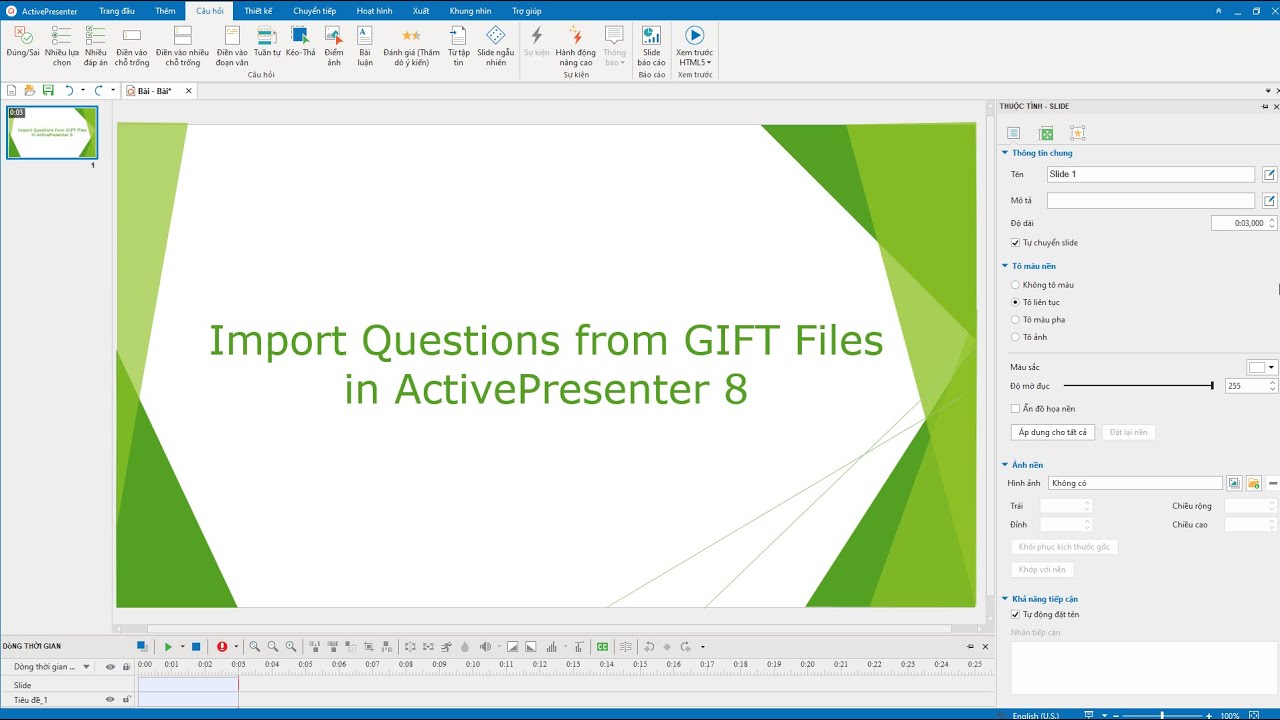Collapse Ảnh nền section
This screenshot has width=1280, height=720.
(x=1005, y=465)
